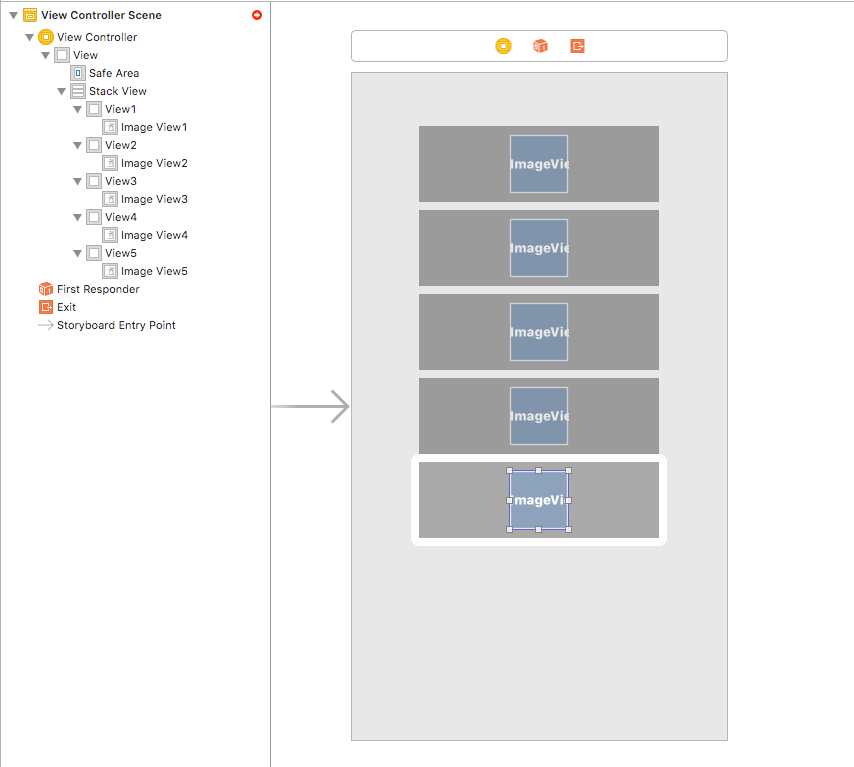Click the First Responder icon in the document outline
Screen dimensions: 854x767
[x=45, y=289]
